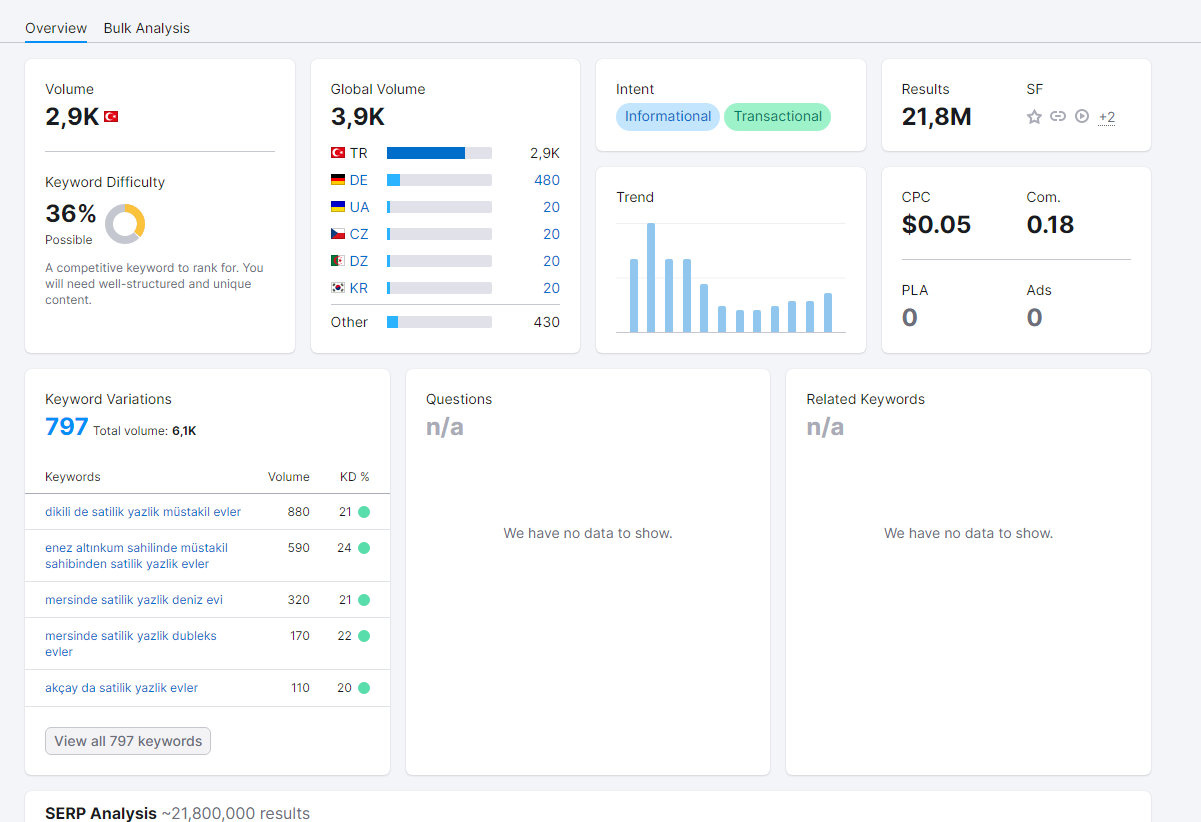Click the Germany flag in Global Volume

pyautogui.click(x=338, y=180)
